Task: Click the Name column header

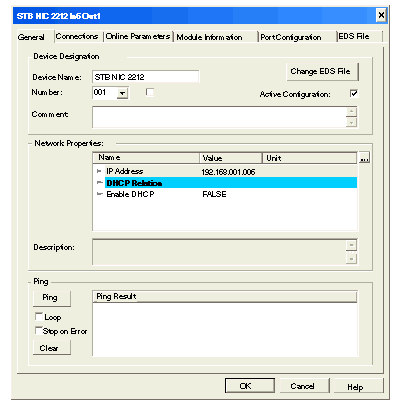Action: click(x=146, y=158)
